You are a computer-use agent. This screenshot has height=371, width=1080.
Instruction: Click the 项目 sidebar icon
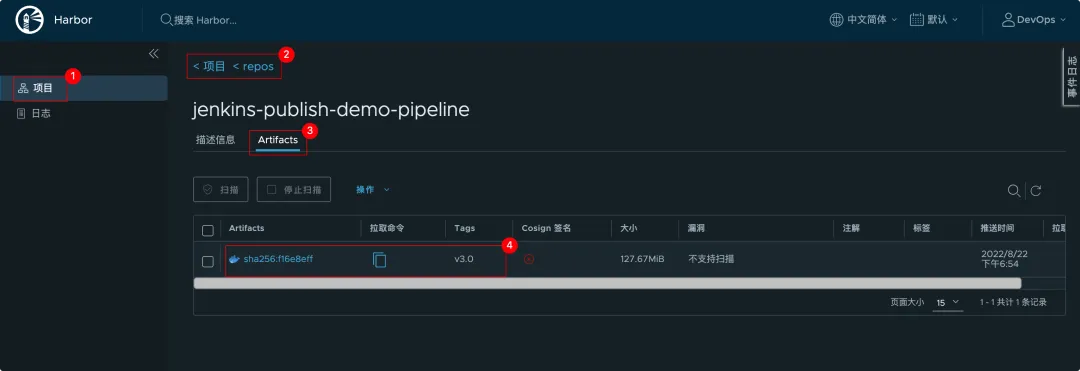coord(23,88)
